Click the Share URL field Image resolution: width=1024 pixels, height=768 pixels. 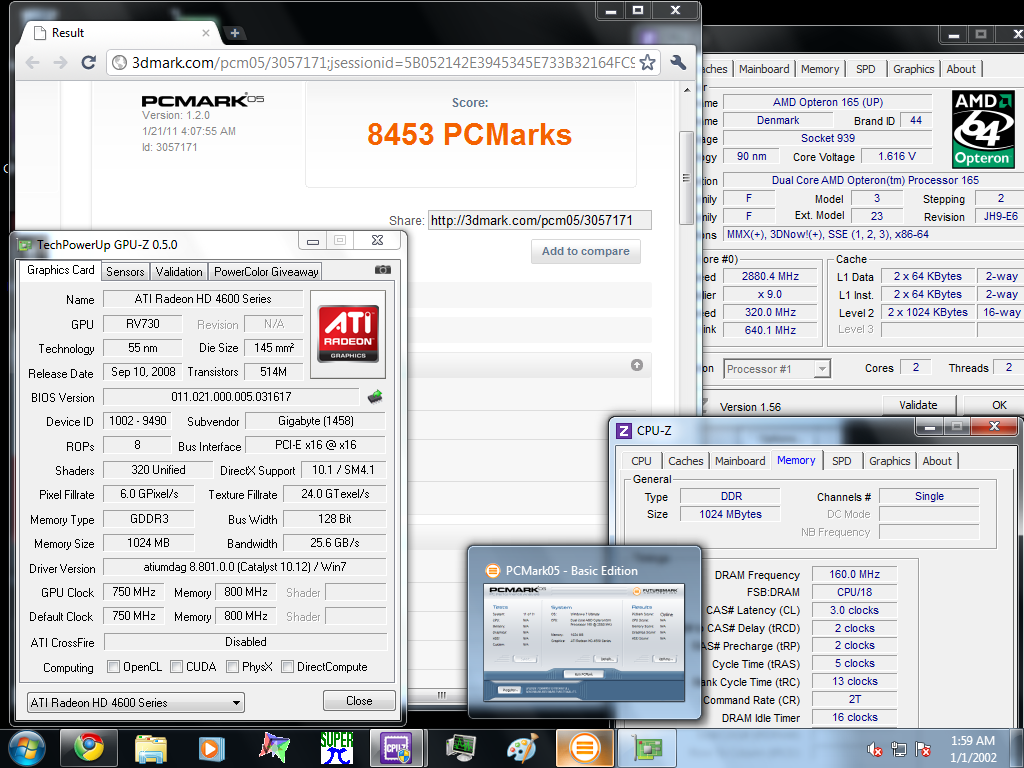point(539,220)
